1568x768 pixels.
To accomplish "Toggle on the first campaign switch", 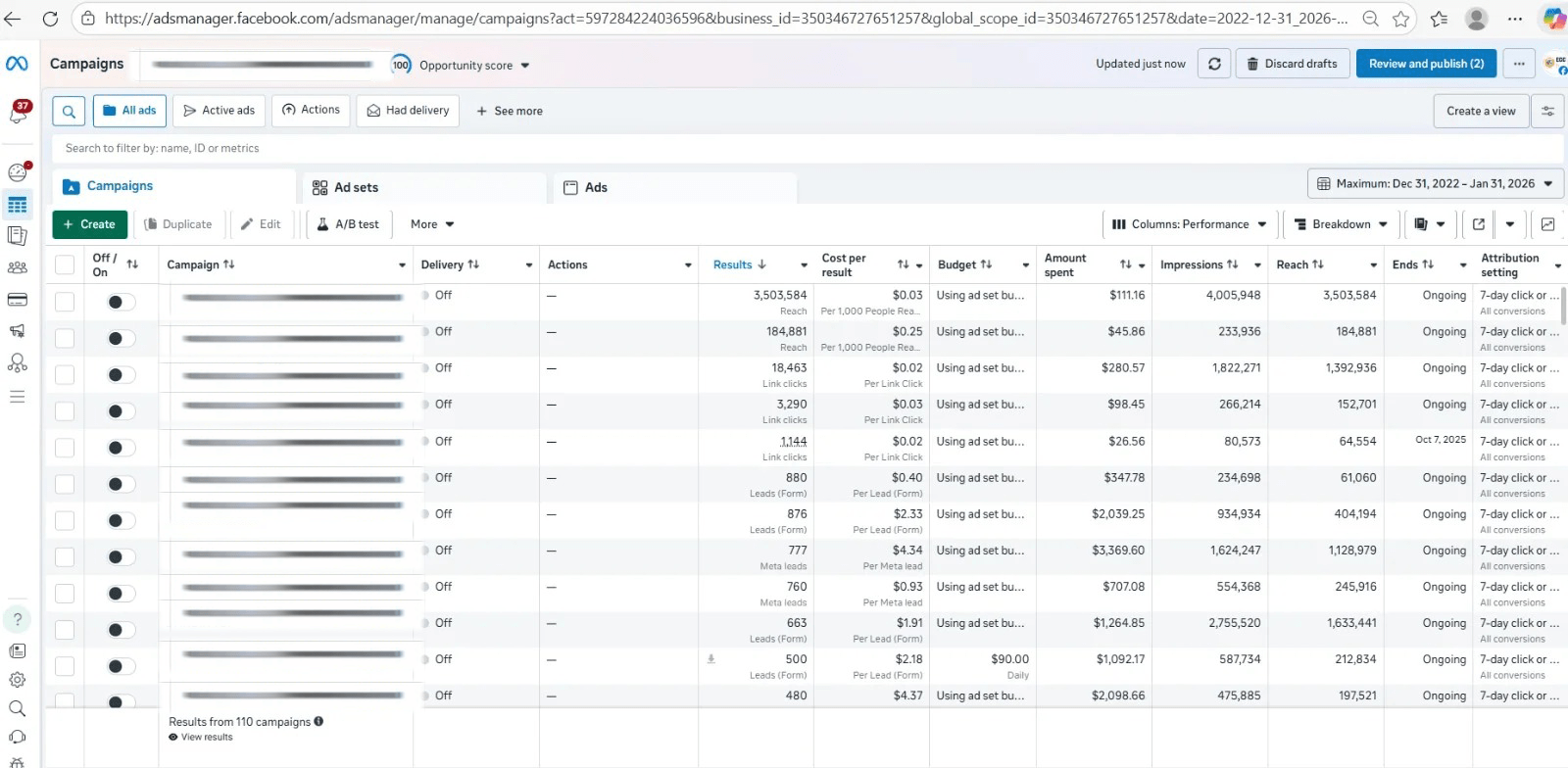I will pos(121,302).
